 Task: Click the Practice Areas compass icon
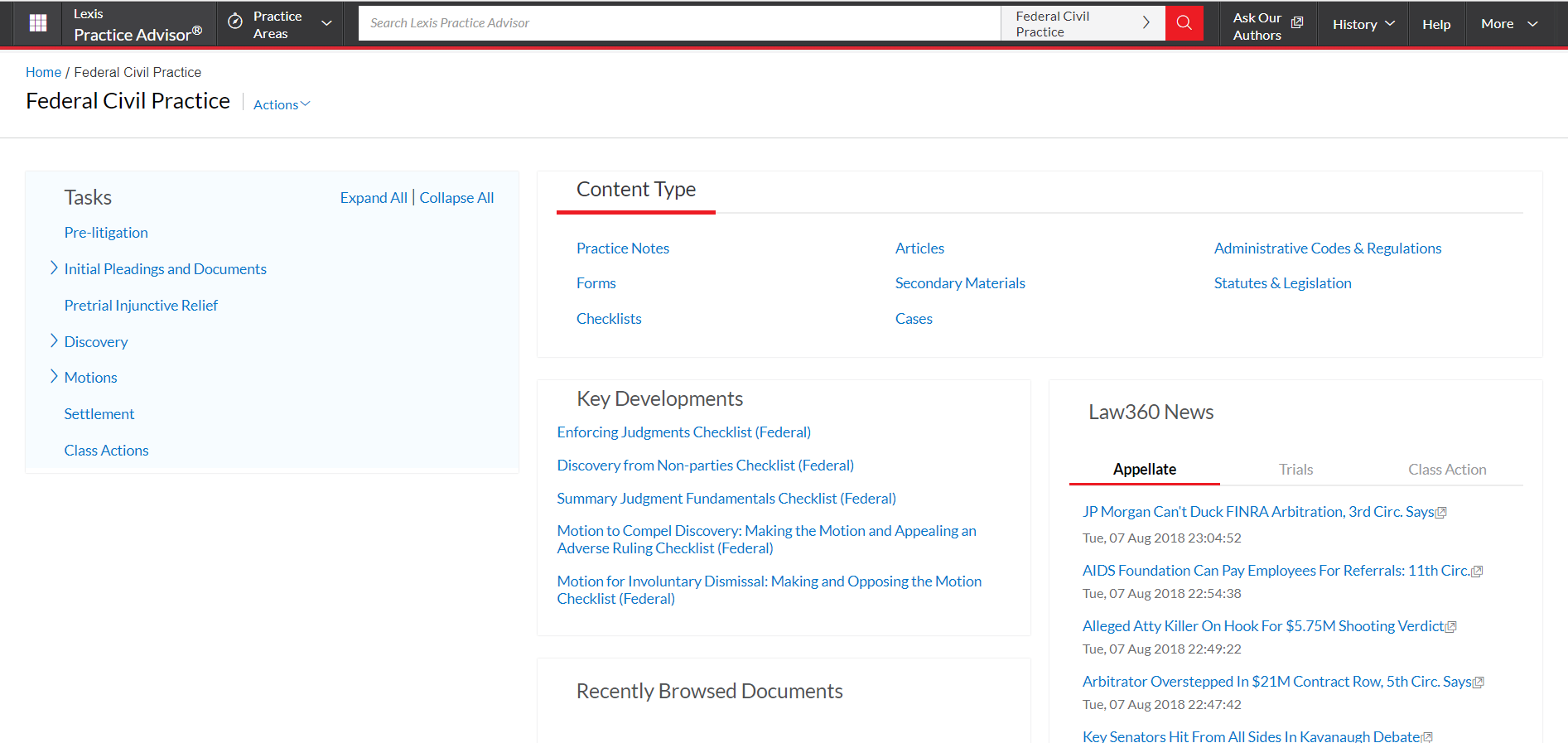235,22
